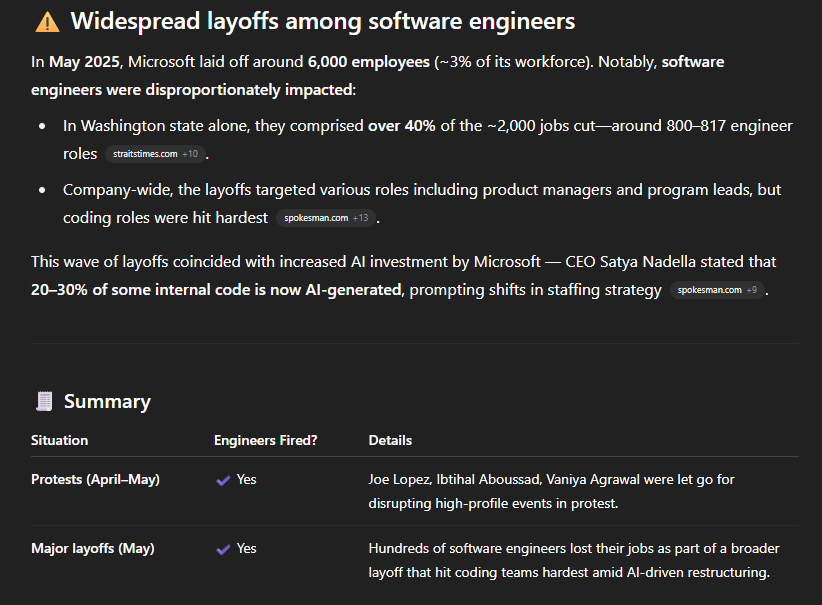Viewport: 822px width, 605px height.
Task: Click the bold text 'over 40%'
Action: click(x=402, y=126)
